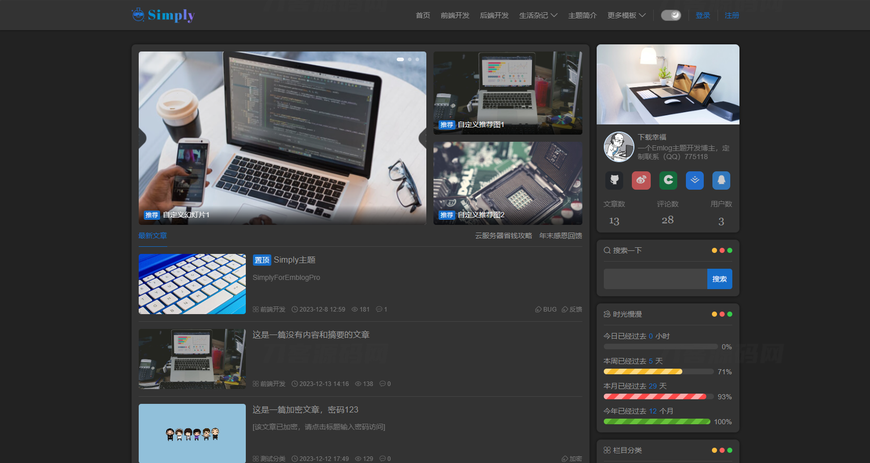Click the red Weibo social icon
This screenshot has height=463, width=870.
coord(641,181)
